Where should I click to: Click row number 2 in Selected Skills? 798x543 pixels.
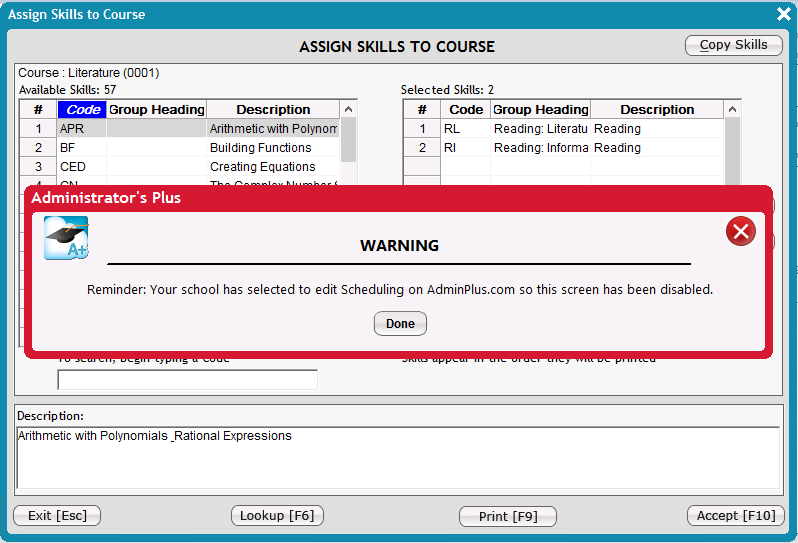tap(422, 148)
